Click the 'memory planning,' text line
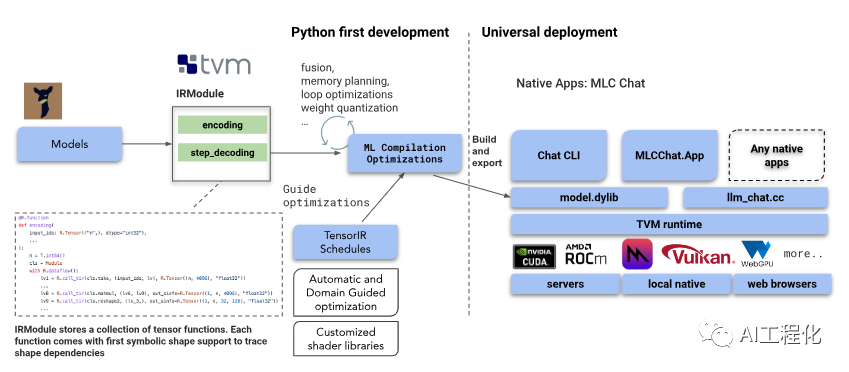This screenshot has height=372, width=849. pyautogui.click(x=345, y=82)
